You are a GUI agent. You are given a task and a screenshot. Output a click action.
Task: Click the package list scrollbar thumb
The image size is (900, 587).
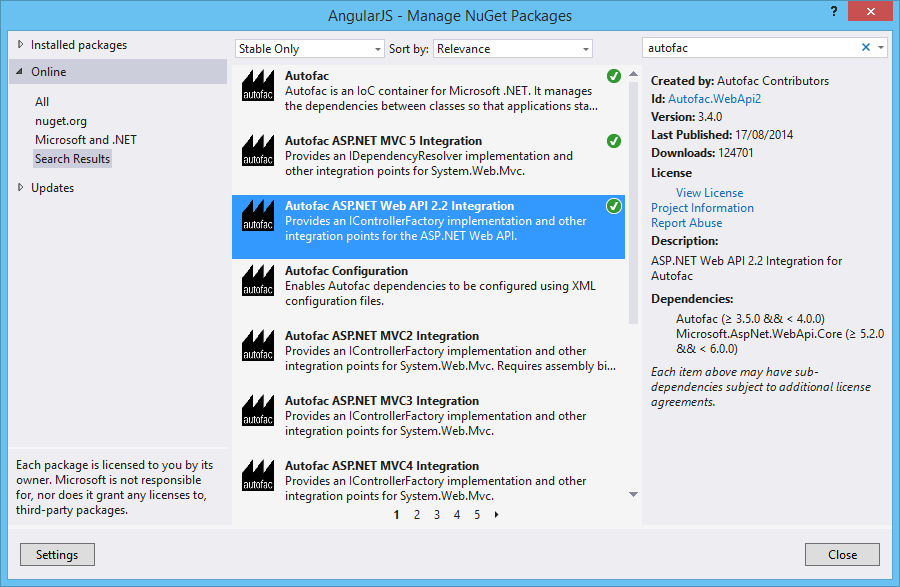pos(633,203)
